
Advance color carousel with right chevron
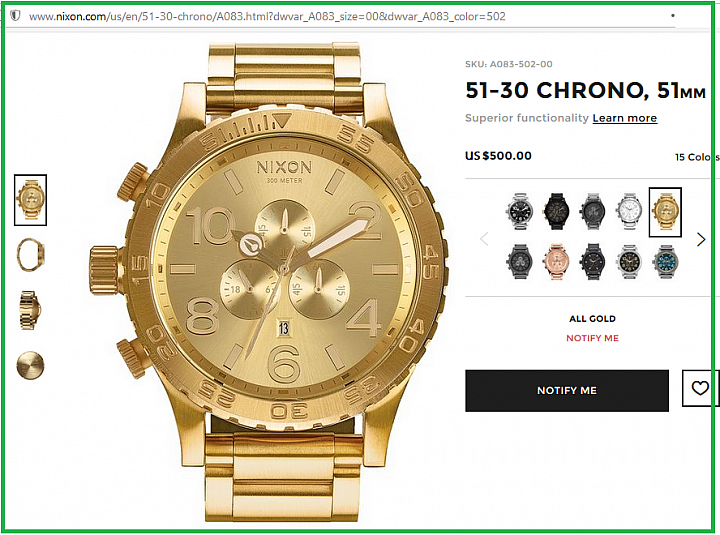pyautogui.click(x=701, y=239)
